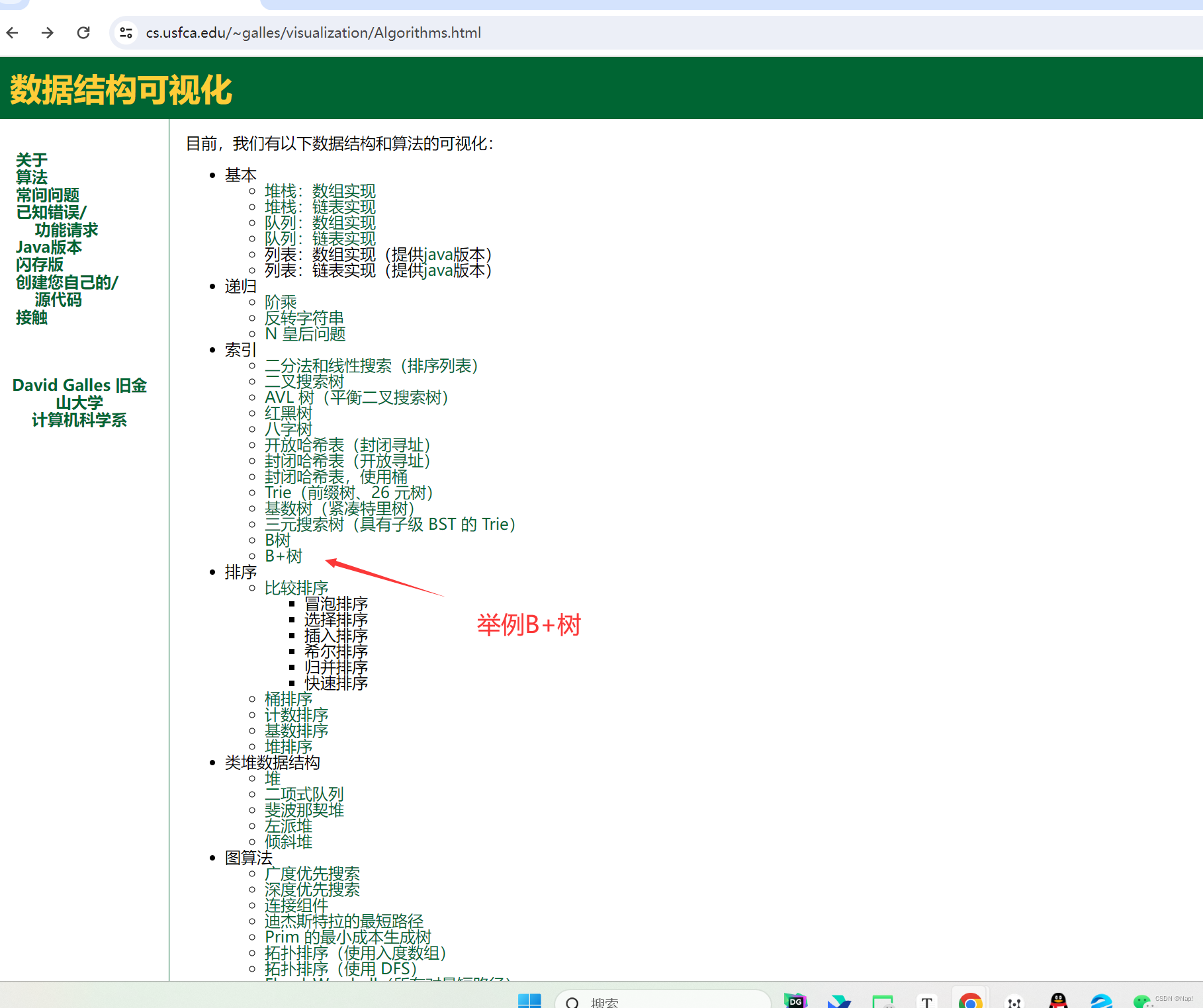Open 堆栈：数组实现 visualization
Image resolution: width=1203 pixels, height=1008 pixels.
coord(320,191)
